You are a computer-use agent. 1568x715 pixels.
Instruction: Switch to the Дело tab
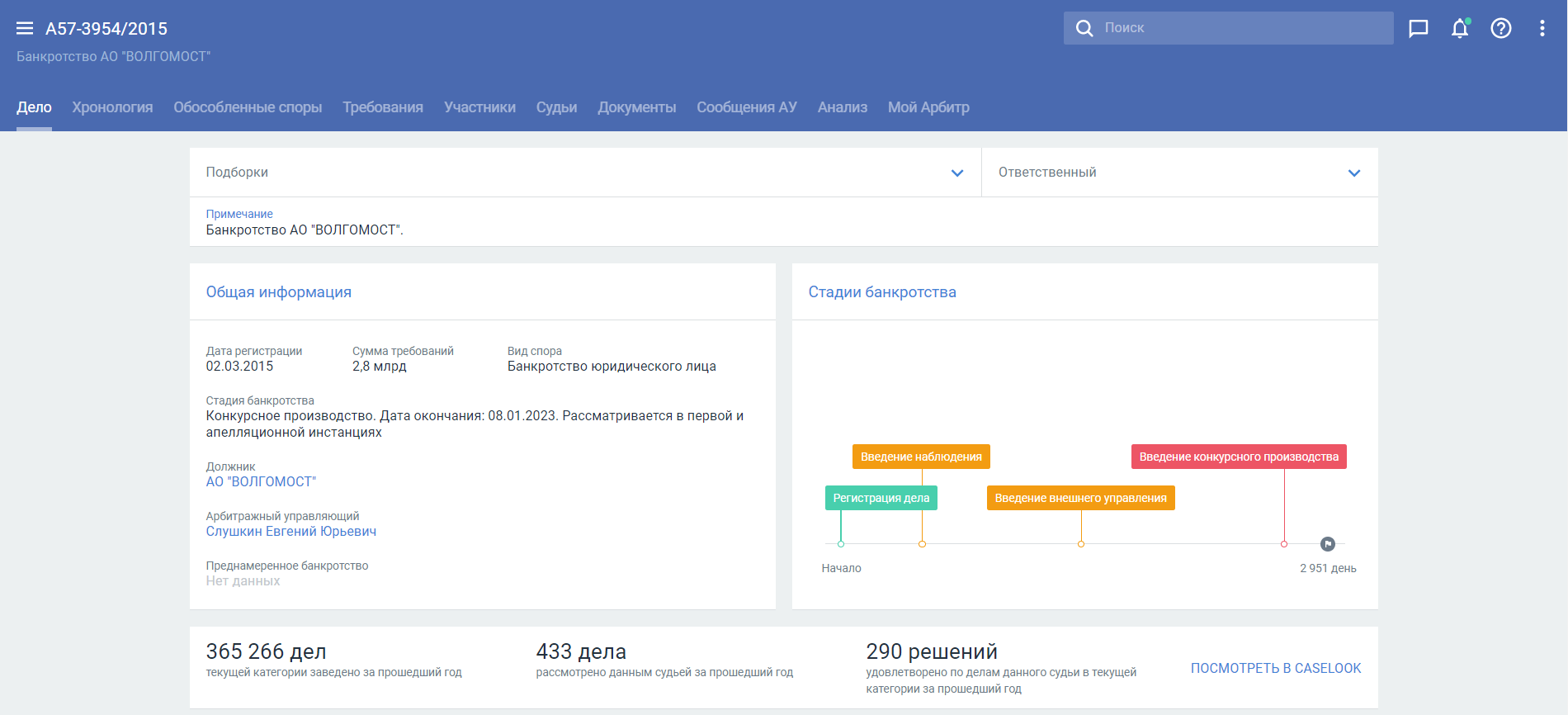(x=34, y=107)
